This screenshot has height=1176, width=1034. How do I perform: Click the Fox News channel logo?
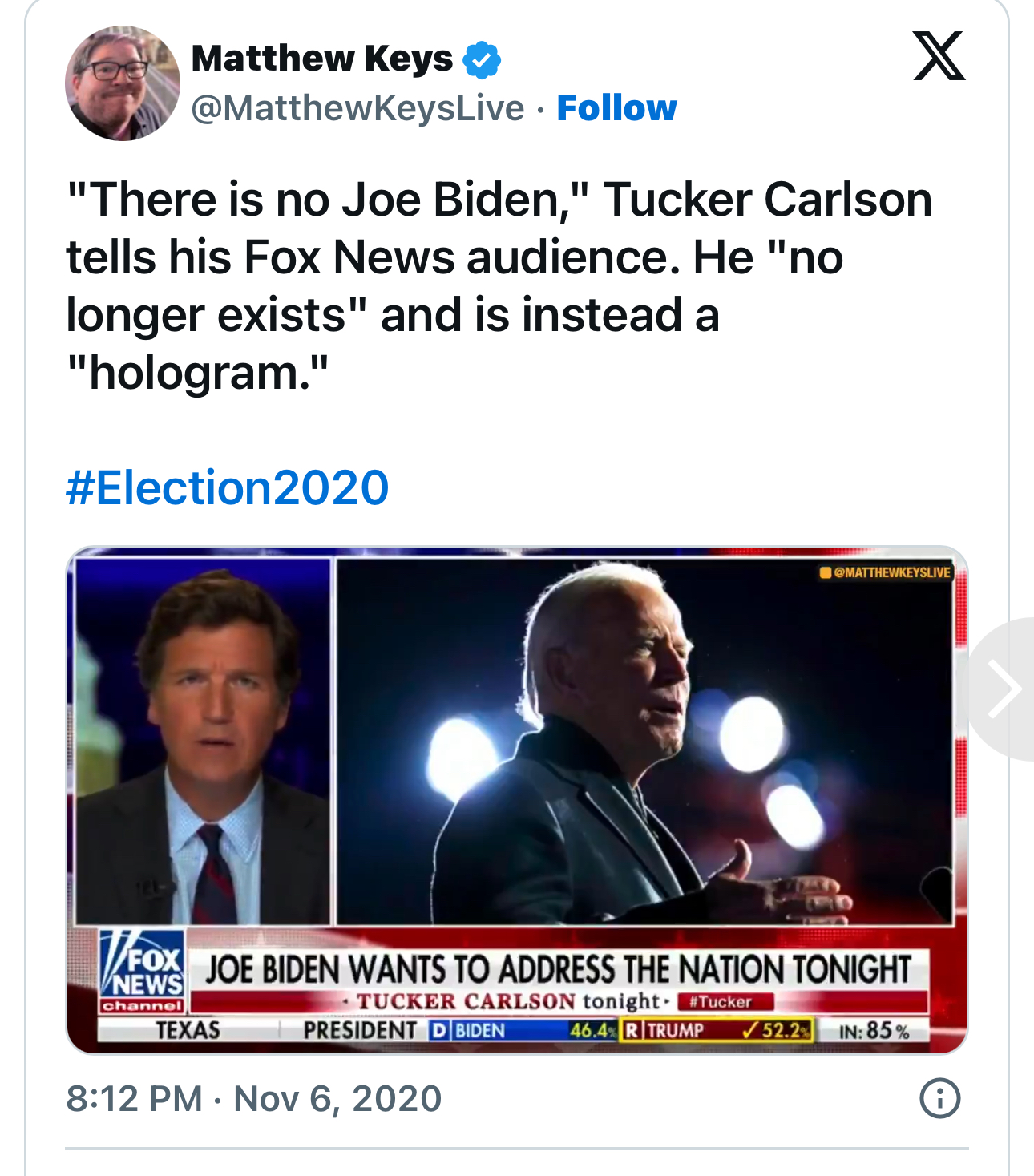[x=143, y=970]
